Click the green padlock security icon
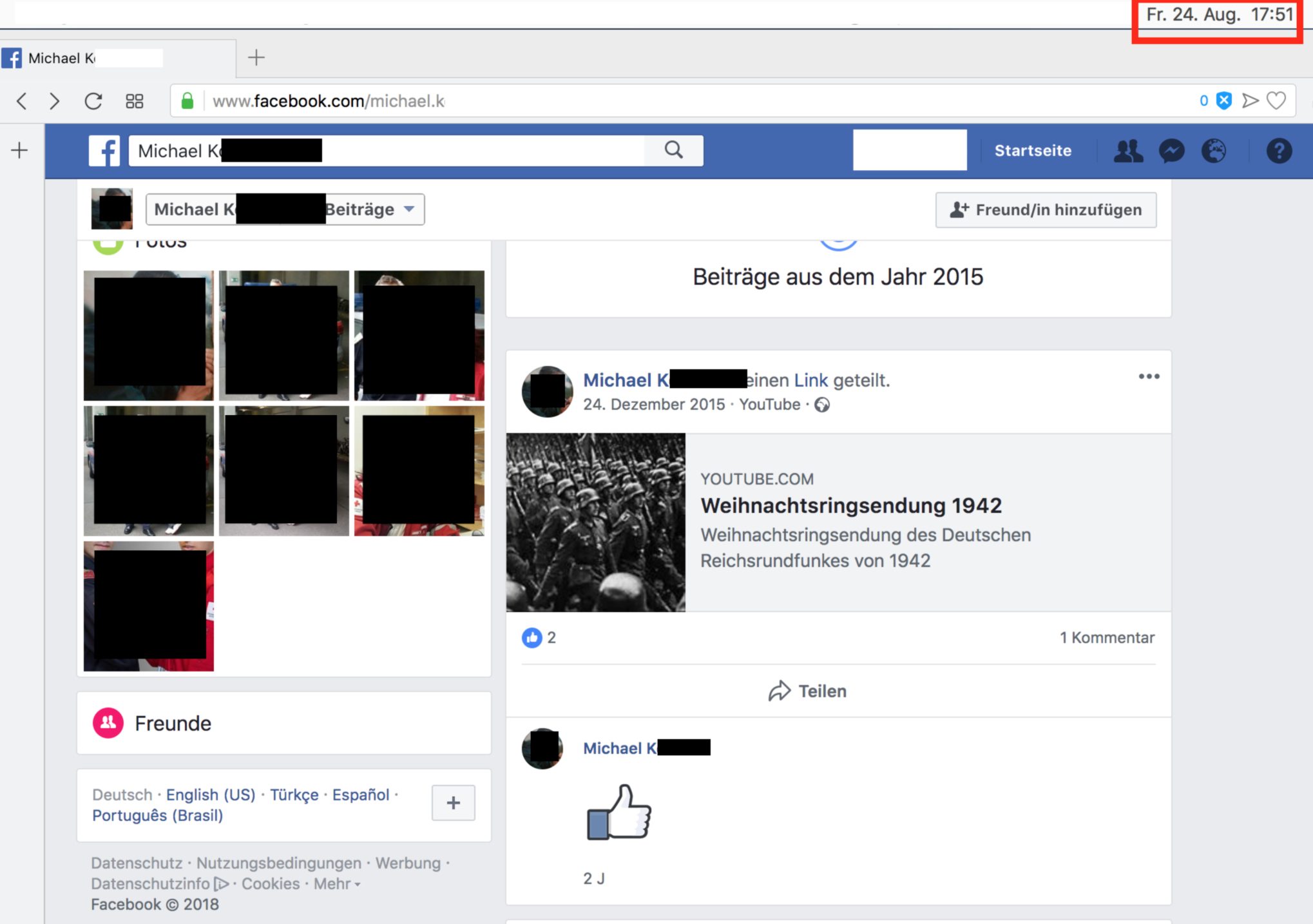1313x924 pixels. (x=187, y=101)
